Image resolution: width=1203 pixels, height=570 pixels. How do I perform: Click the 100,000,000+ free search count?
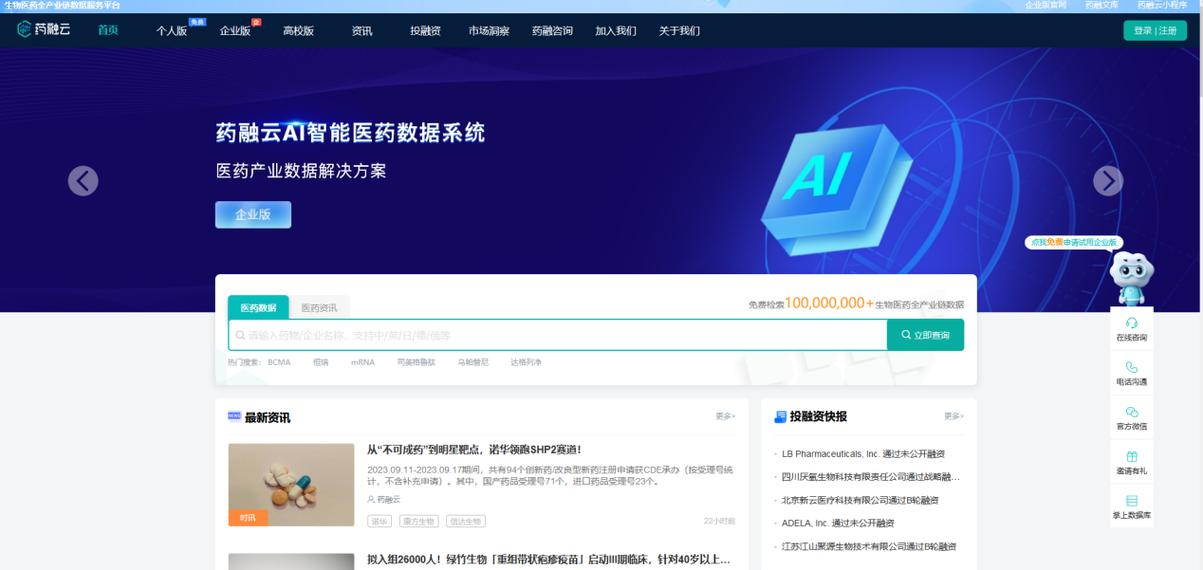[829, 303]
